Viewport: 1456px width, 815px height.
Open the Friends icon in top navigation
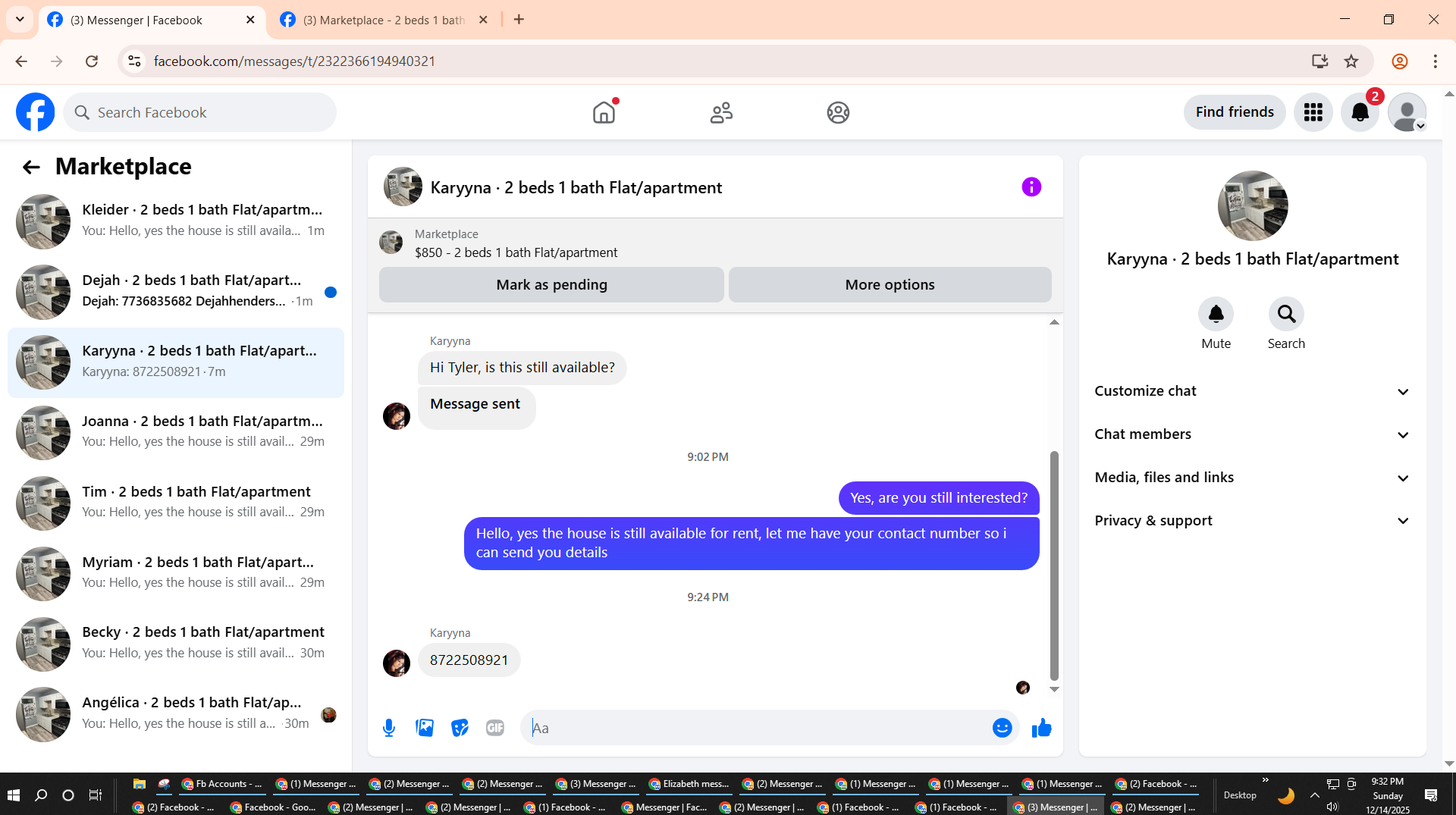pos(721,112)
